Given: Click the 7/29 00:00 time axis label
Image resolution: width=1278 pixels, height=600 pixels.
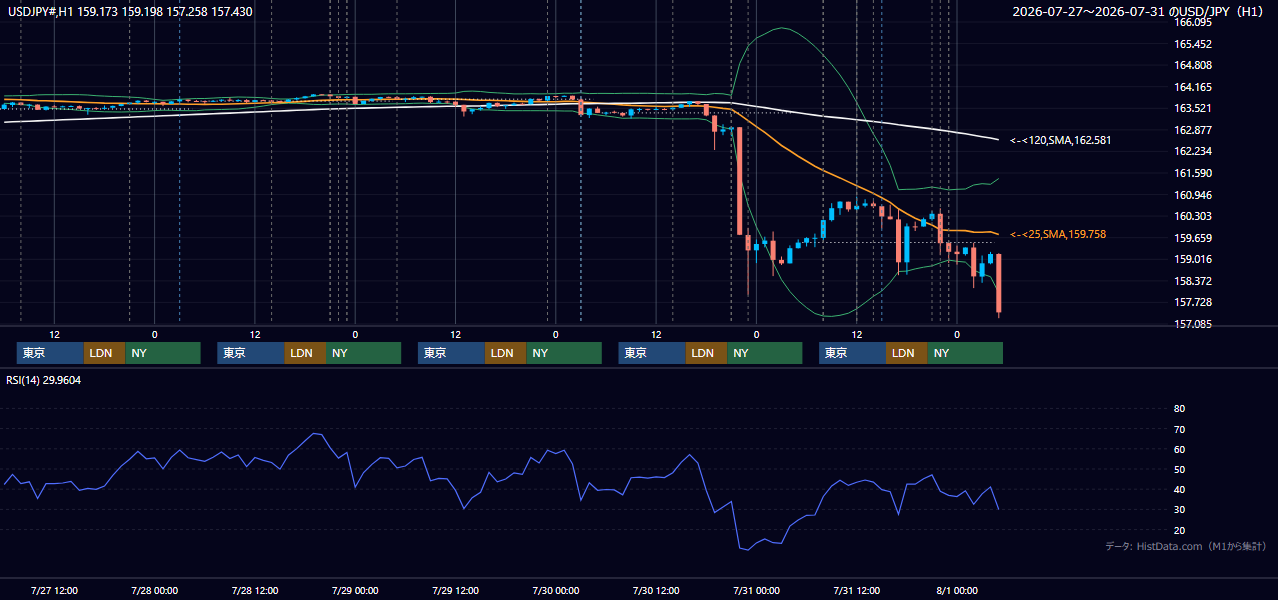Looking at the screenshot, I should click(x=356, y=590).
